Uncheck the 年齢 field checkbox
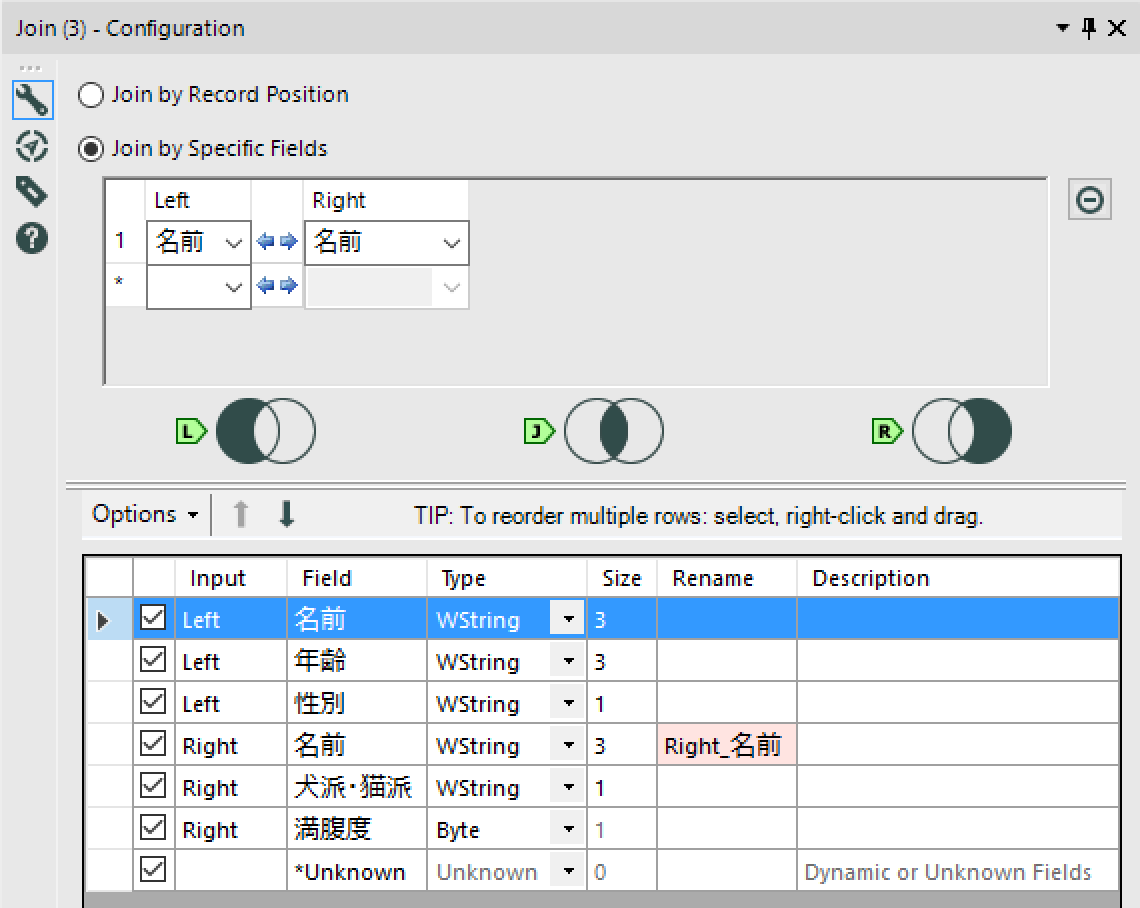 (153, 661)
